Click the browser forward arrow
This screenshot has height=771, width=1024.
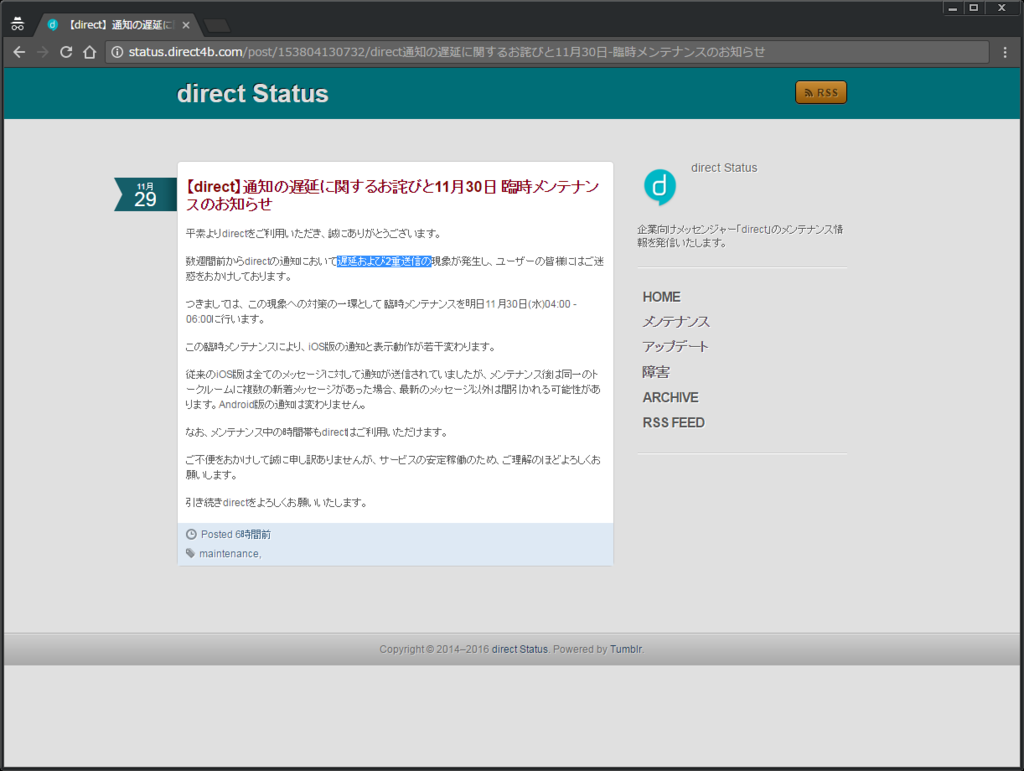coord(42,52)
